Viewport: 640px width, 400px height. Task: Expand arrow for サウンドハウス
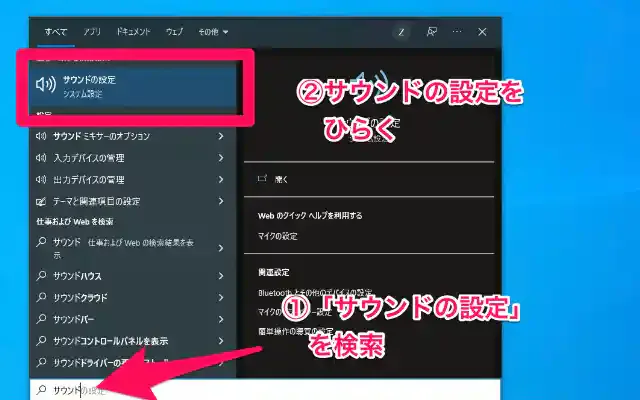click(221, 276)
